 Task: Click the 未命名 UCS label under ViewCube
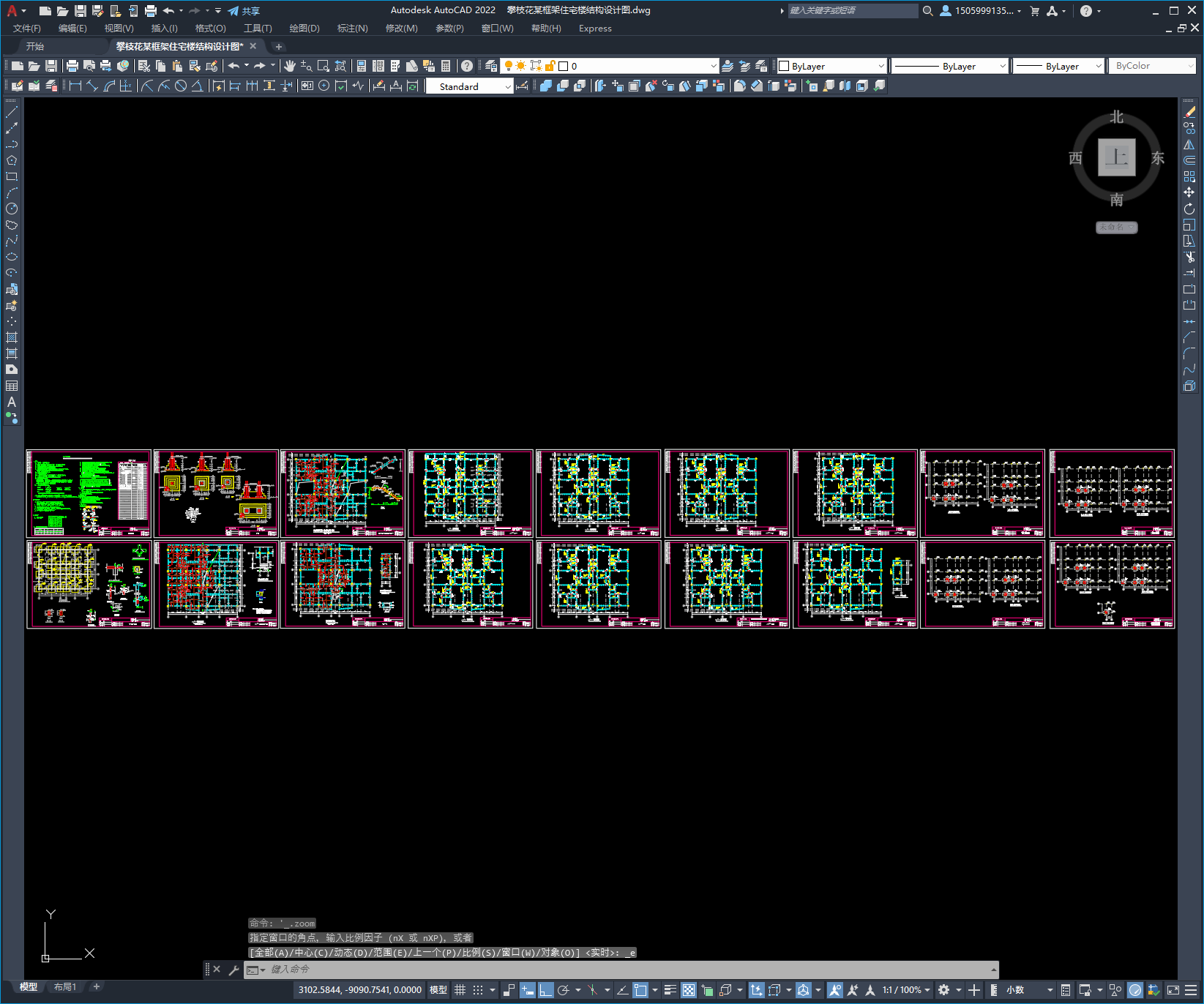coord(1116,228)
